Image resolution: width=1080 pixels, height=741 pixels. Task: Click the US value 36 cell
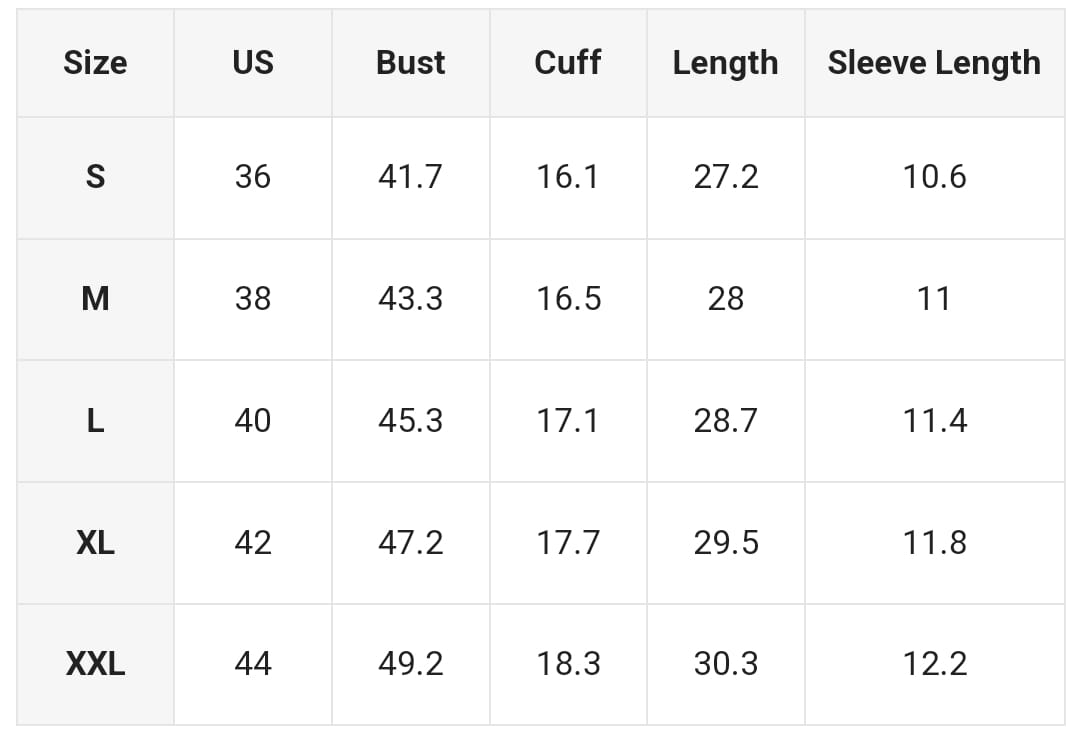coord(252,177)
